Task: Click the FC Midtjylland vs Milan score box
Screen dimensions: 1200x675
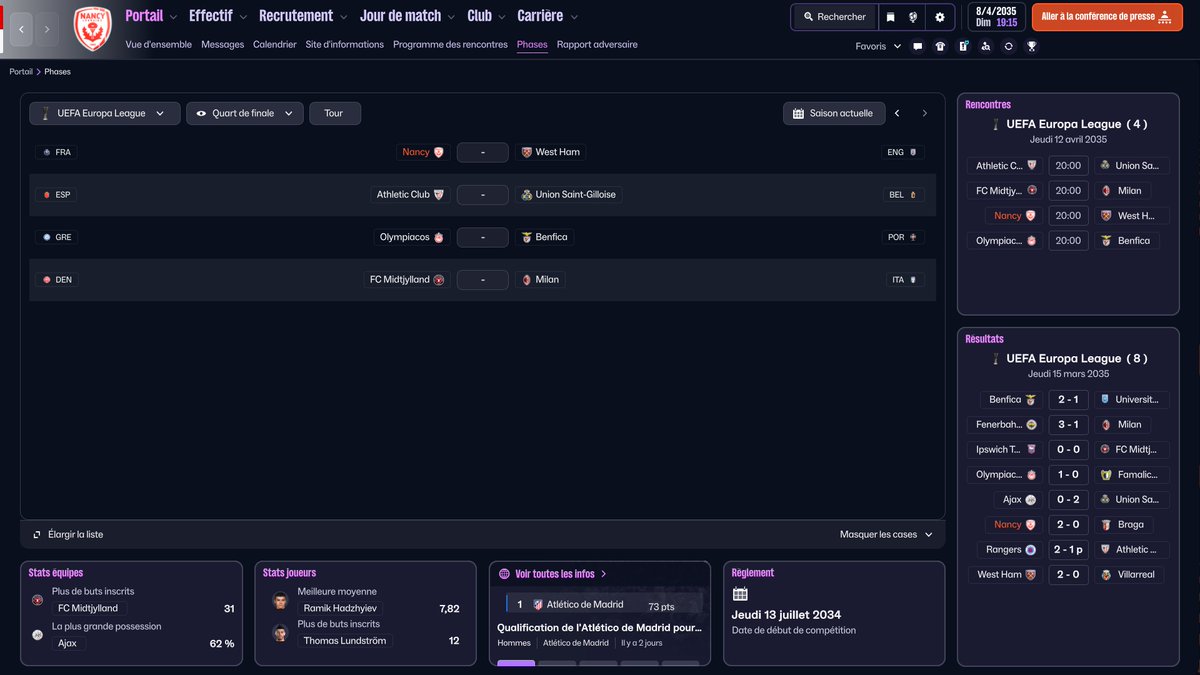Action: click(482, 280)
